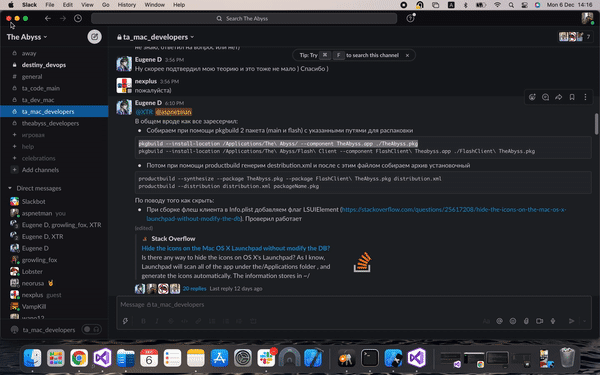Open the history clock icon
The width and height of the screenshot is (600, 375).
pos(78,18)
